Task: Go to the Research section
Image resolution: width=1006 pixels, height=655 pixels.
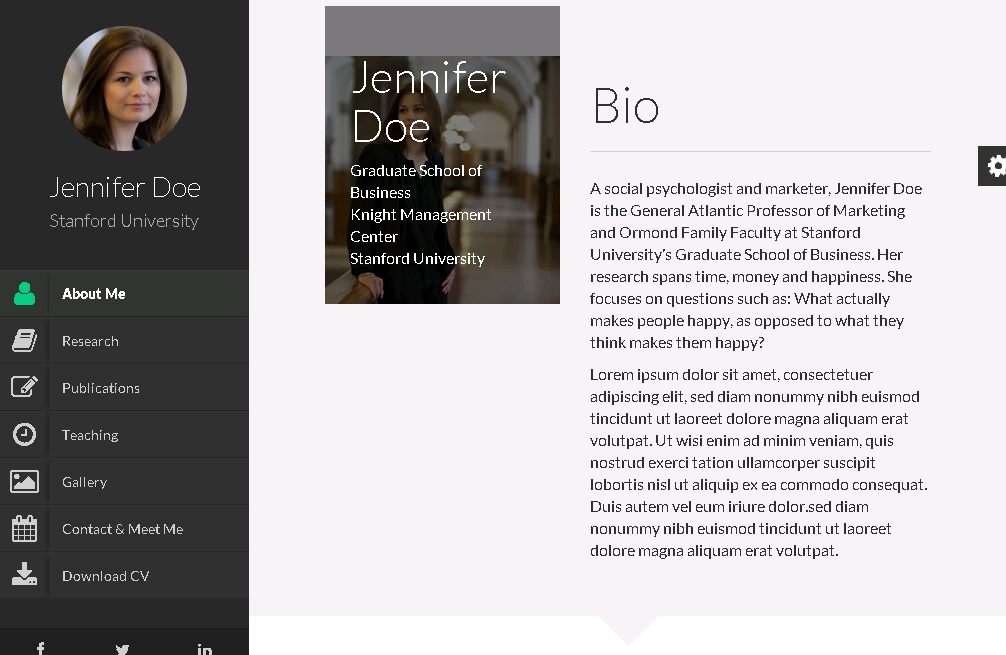Action: click(x=90, y=341)
